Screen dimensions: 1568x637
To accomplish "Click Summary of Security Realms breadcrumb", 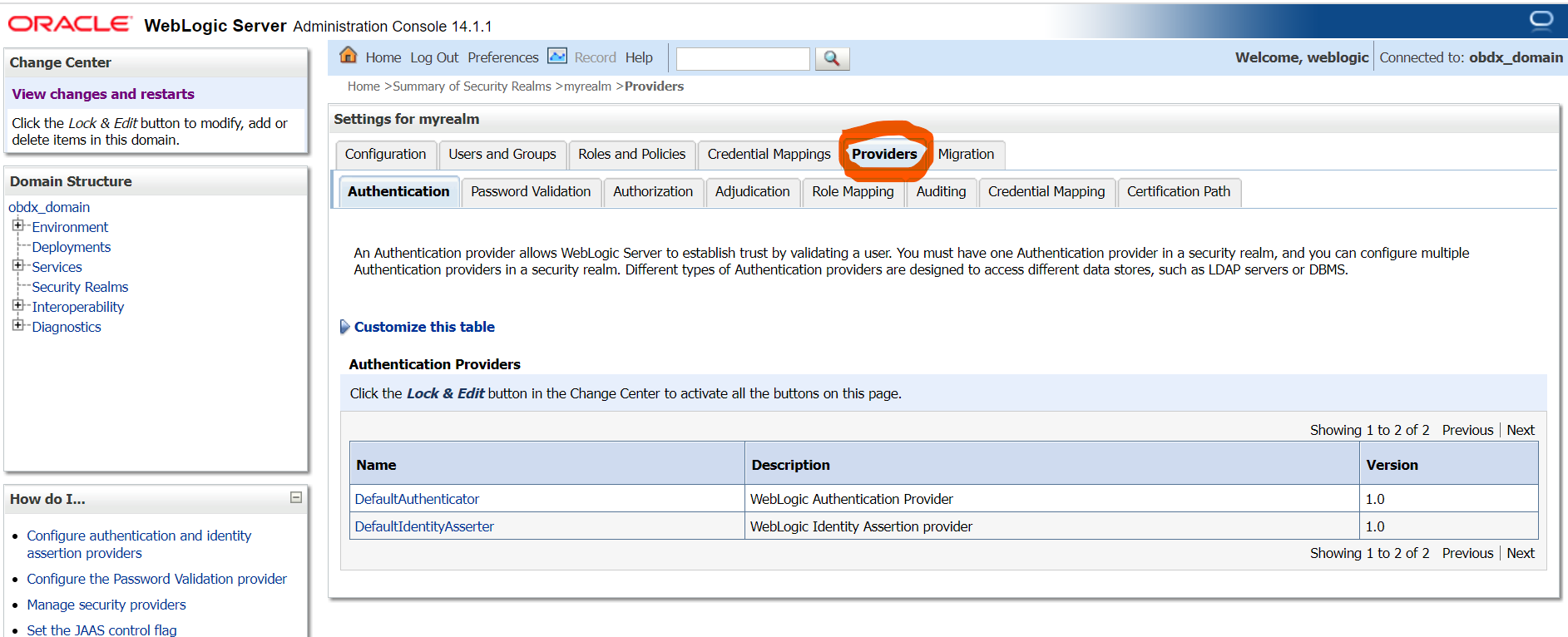I will point(472,86).
